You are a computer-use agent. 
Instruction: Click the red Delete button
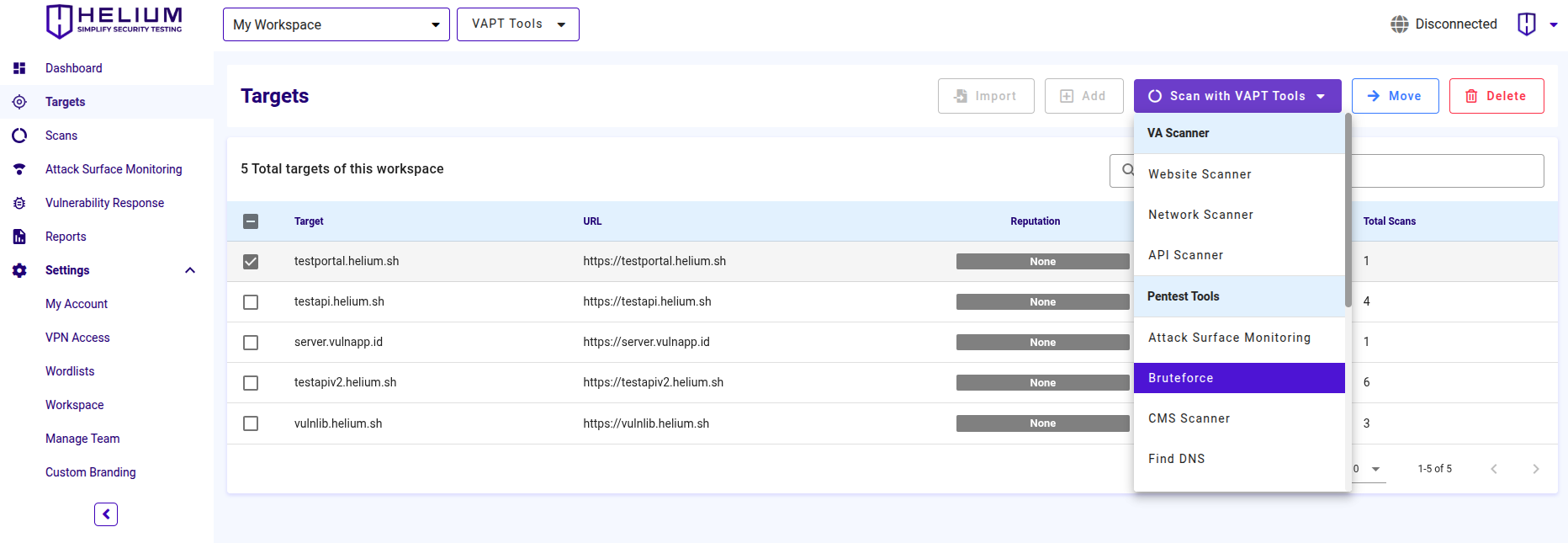pos(1496,96)
